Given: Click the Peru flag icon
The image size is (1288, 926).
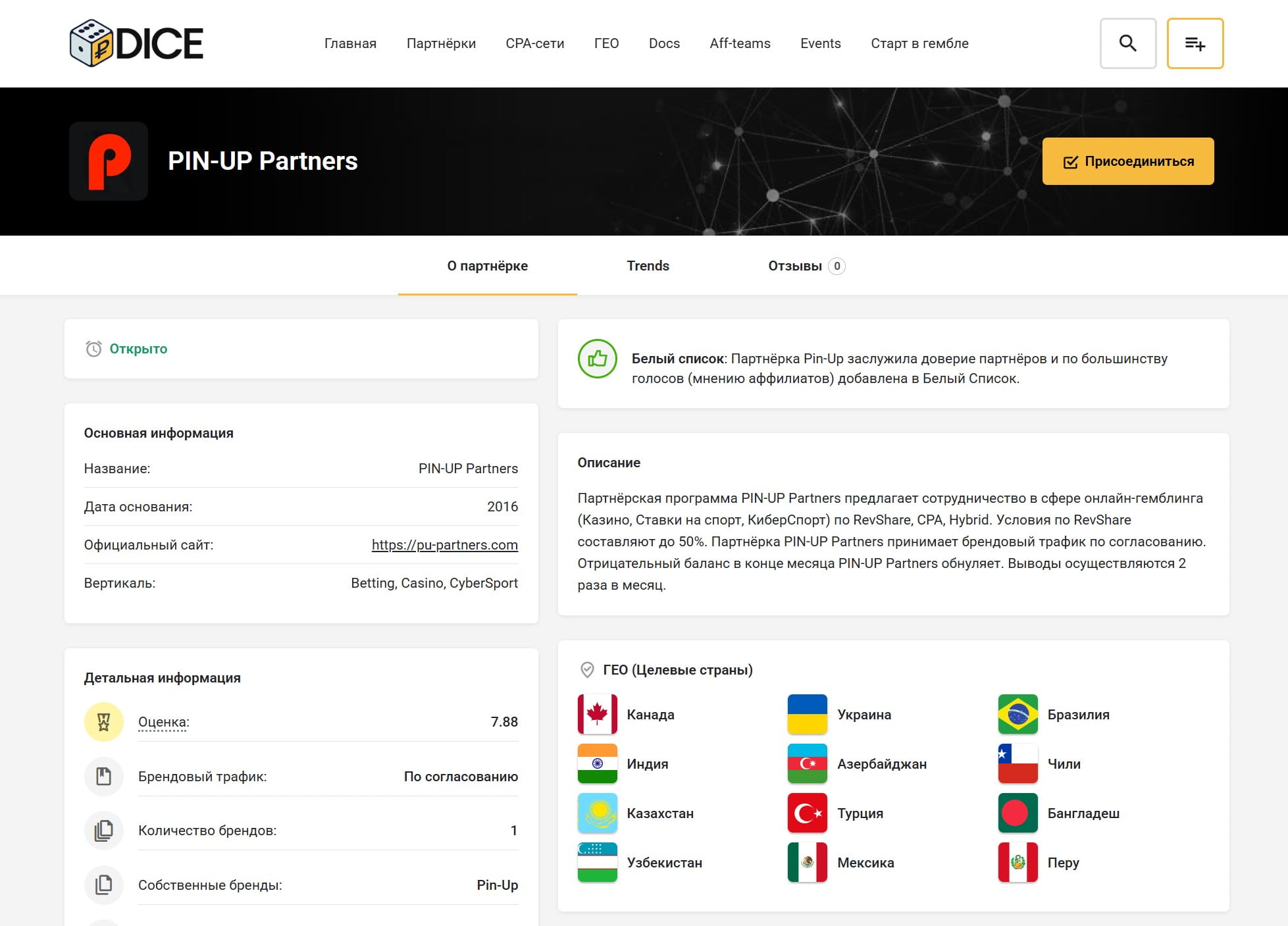Looking at the screenshot, I should click(1018, 862).
